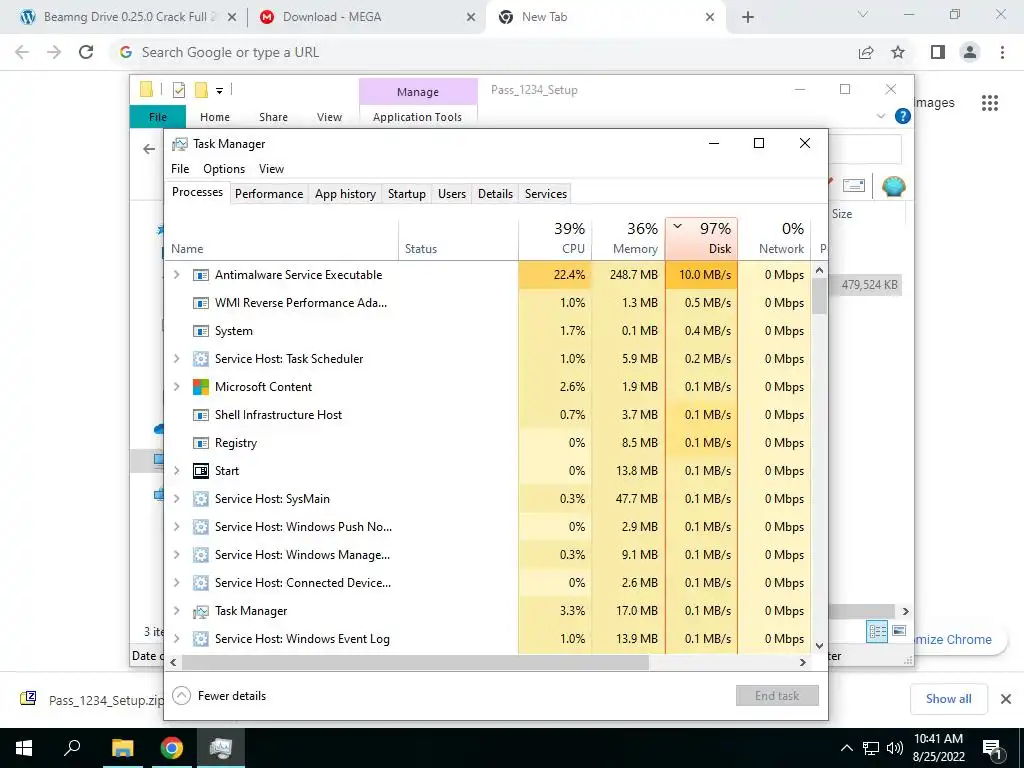
Task: Reload the page with Chrome's refresh icon
Action: [86, 52]
